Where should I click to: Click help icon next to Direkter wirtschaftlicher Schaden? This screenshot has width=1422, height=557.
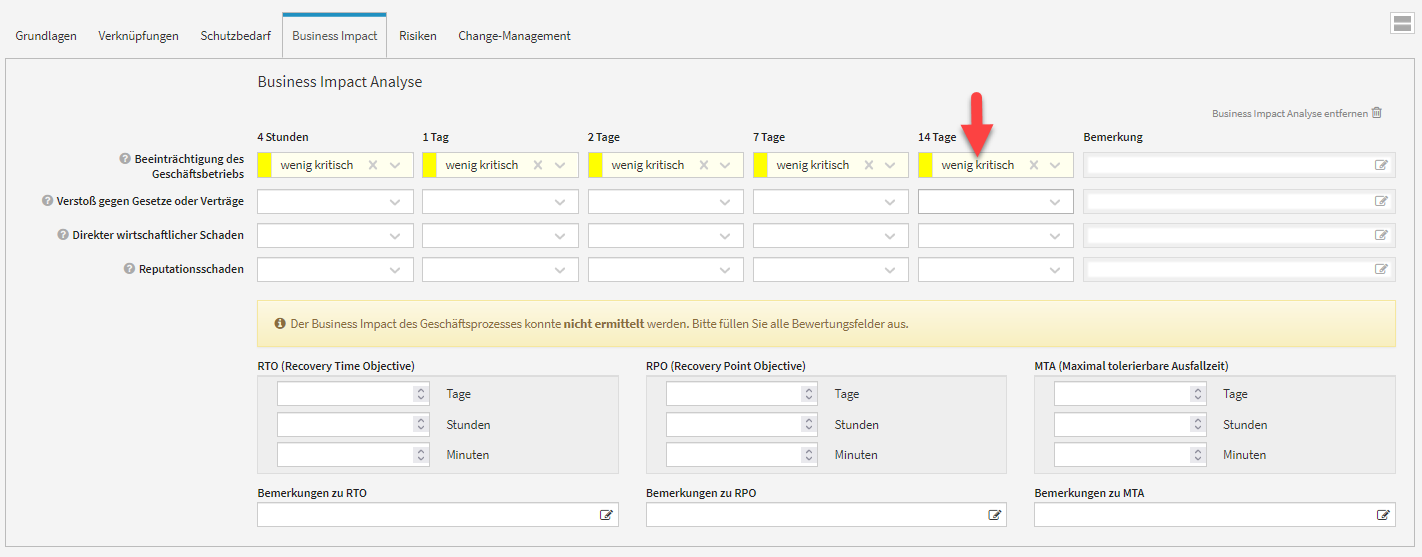coord(62,235)
